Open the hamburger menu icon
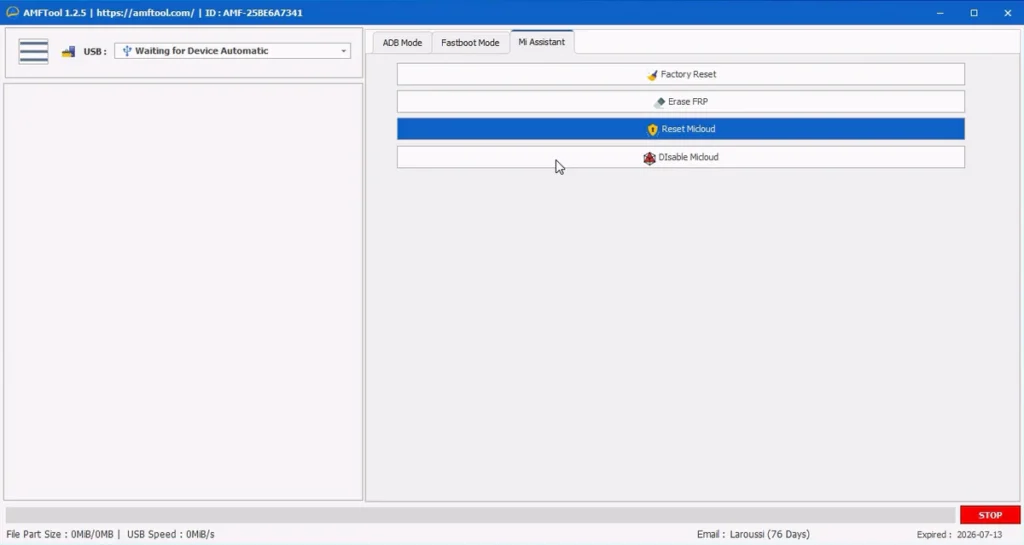This screenshot has width=1024, height=545. tap(33, 51)
